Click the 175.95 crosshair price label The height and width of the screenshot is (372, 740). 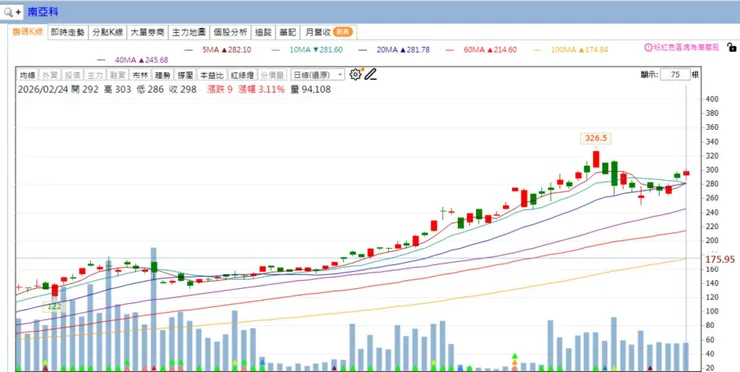720,259
